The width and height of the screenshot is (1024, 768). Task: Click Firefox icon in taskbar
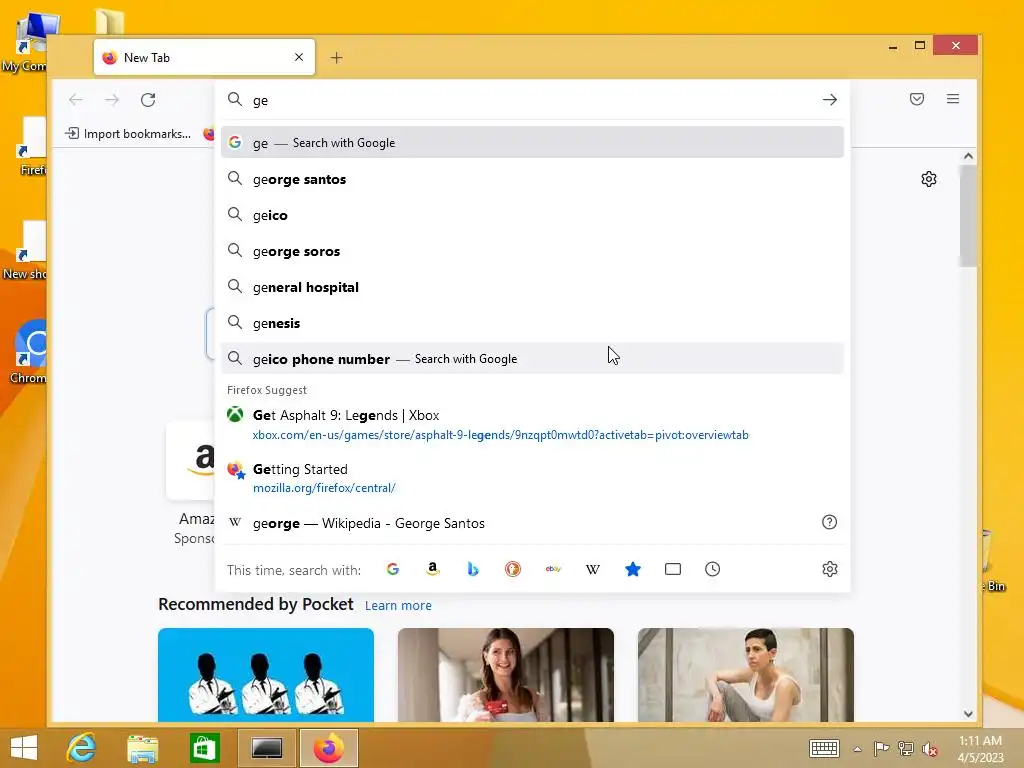[329, 748]
